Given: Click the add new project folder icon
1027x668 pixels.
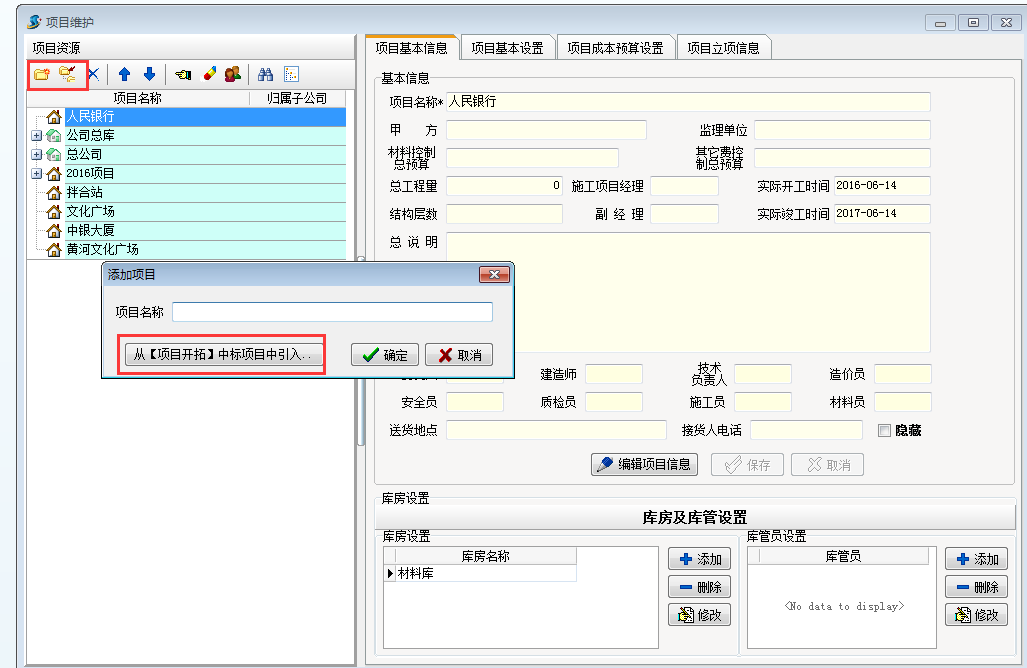Looking at the screenshot, I should (41, 74).
